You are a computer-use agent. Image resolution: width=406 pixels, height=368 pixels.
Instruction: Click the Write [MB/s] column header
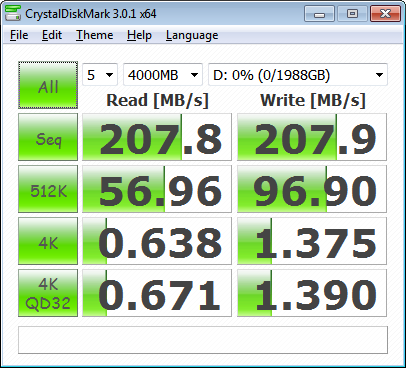coord(313,100)
